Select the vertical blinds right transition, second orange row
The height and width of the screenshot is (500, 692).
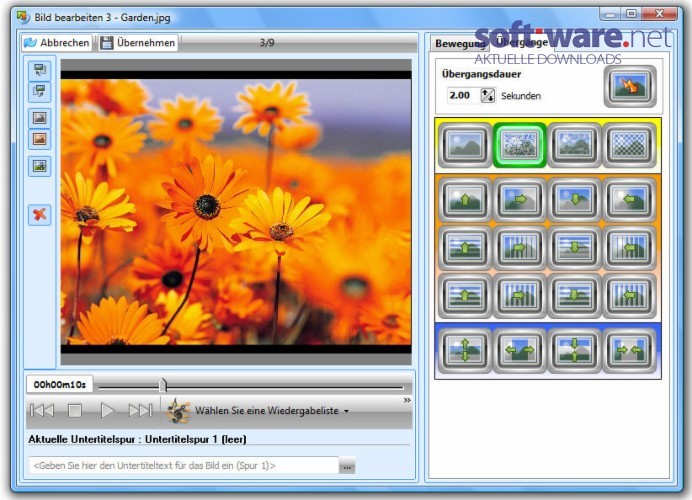[520, 248]
